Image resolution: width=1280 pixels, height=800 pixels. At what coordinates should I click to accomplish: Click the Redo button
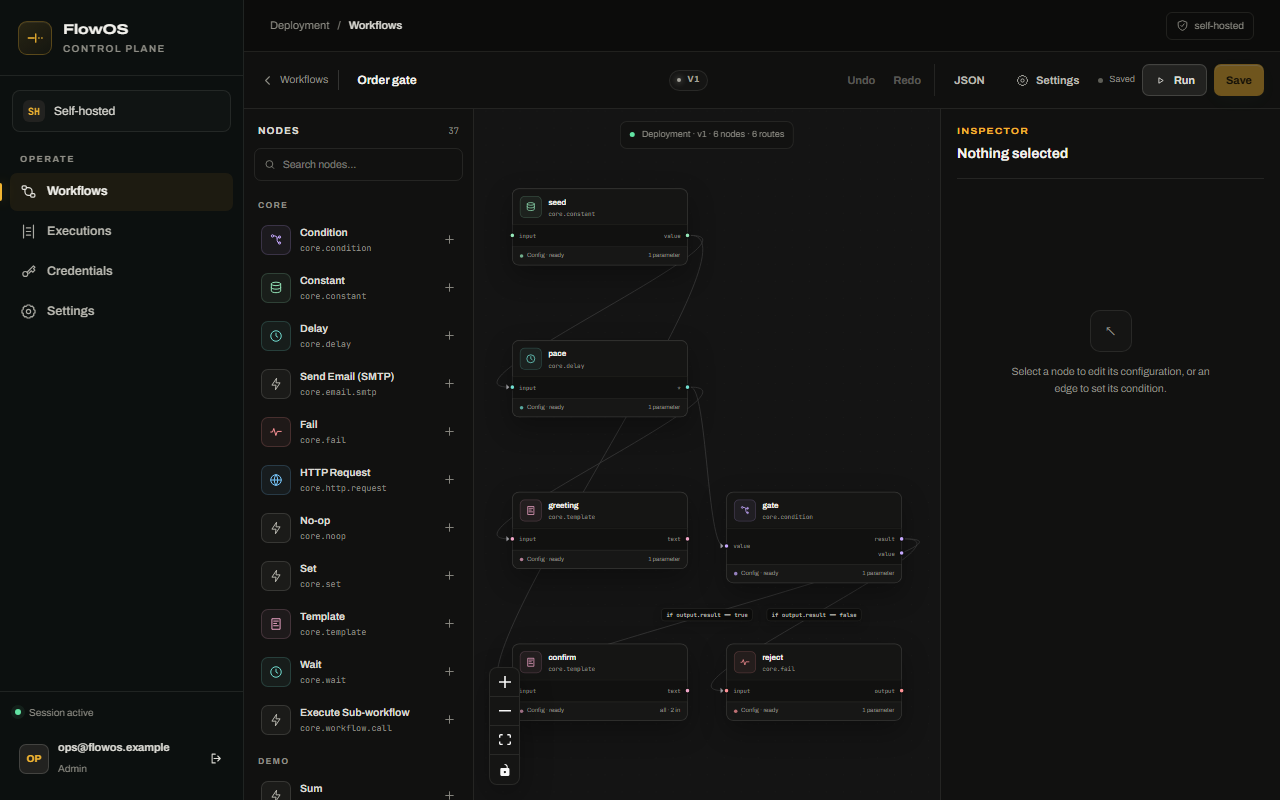tap(907, 80)
